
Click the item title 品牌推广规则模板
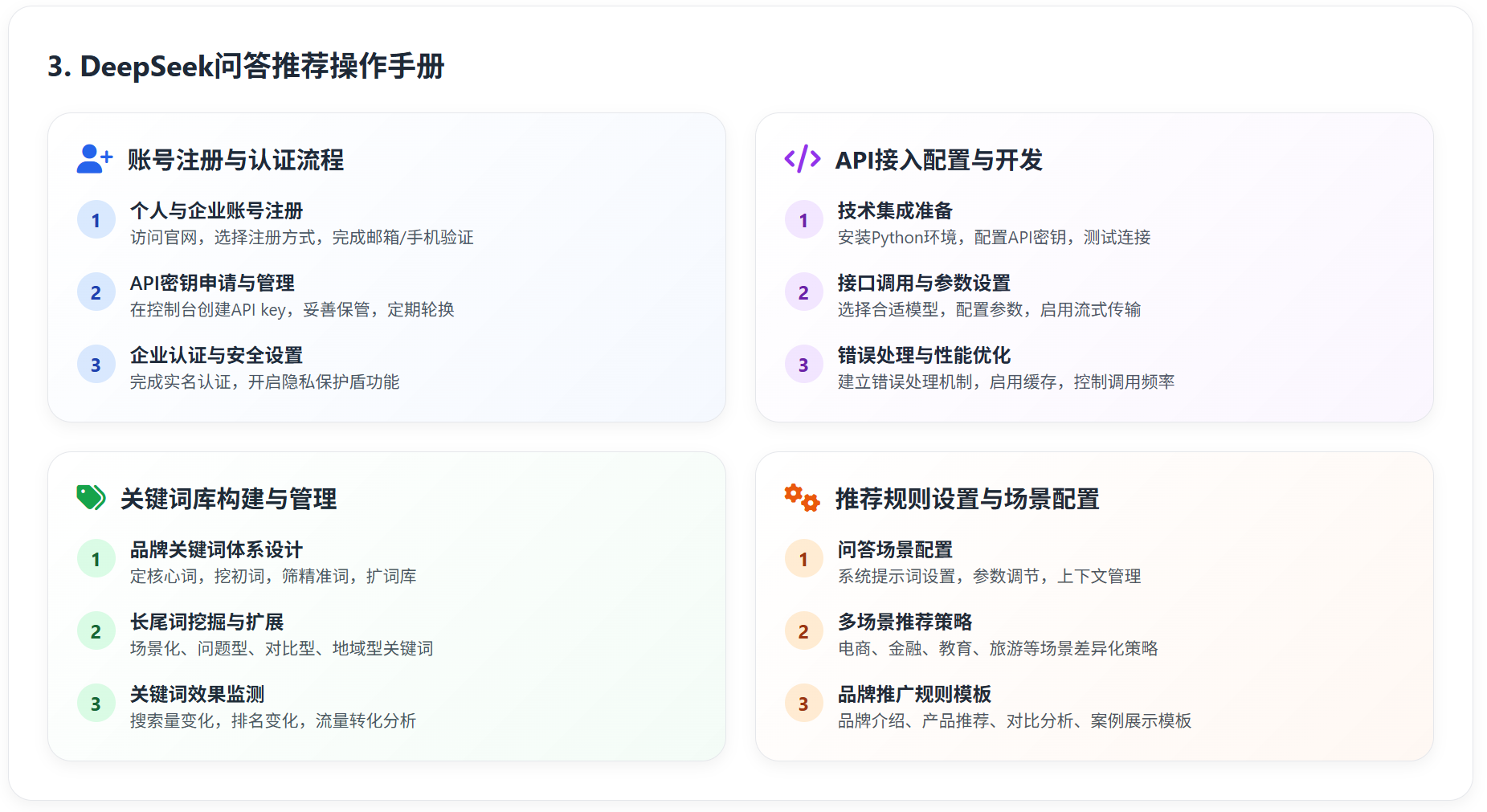914,694
